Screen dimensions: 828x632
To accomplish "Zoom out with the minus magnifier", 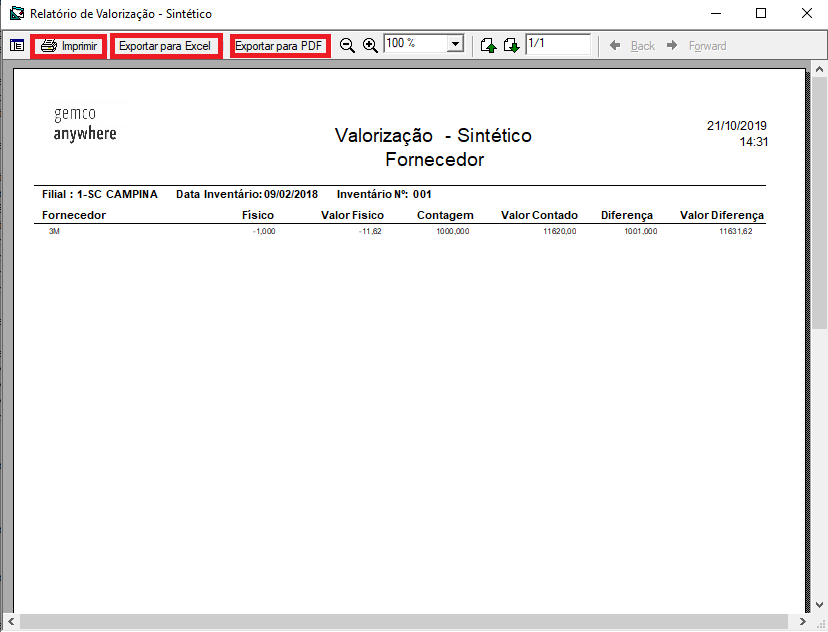I will (347, 45).
